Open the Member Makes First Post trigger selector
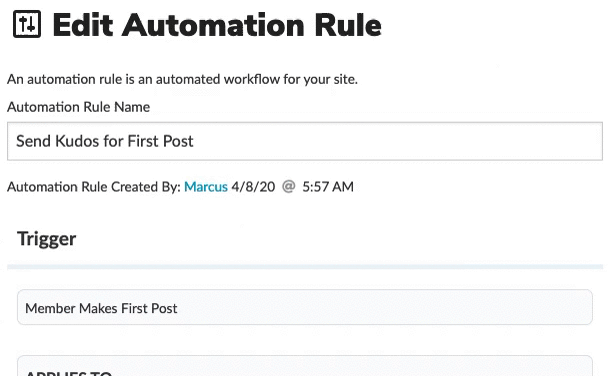612x376 pixels. 305,307
